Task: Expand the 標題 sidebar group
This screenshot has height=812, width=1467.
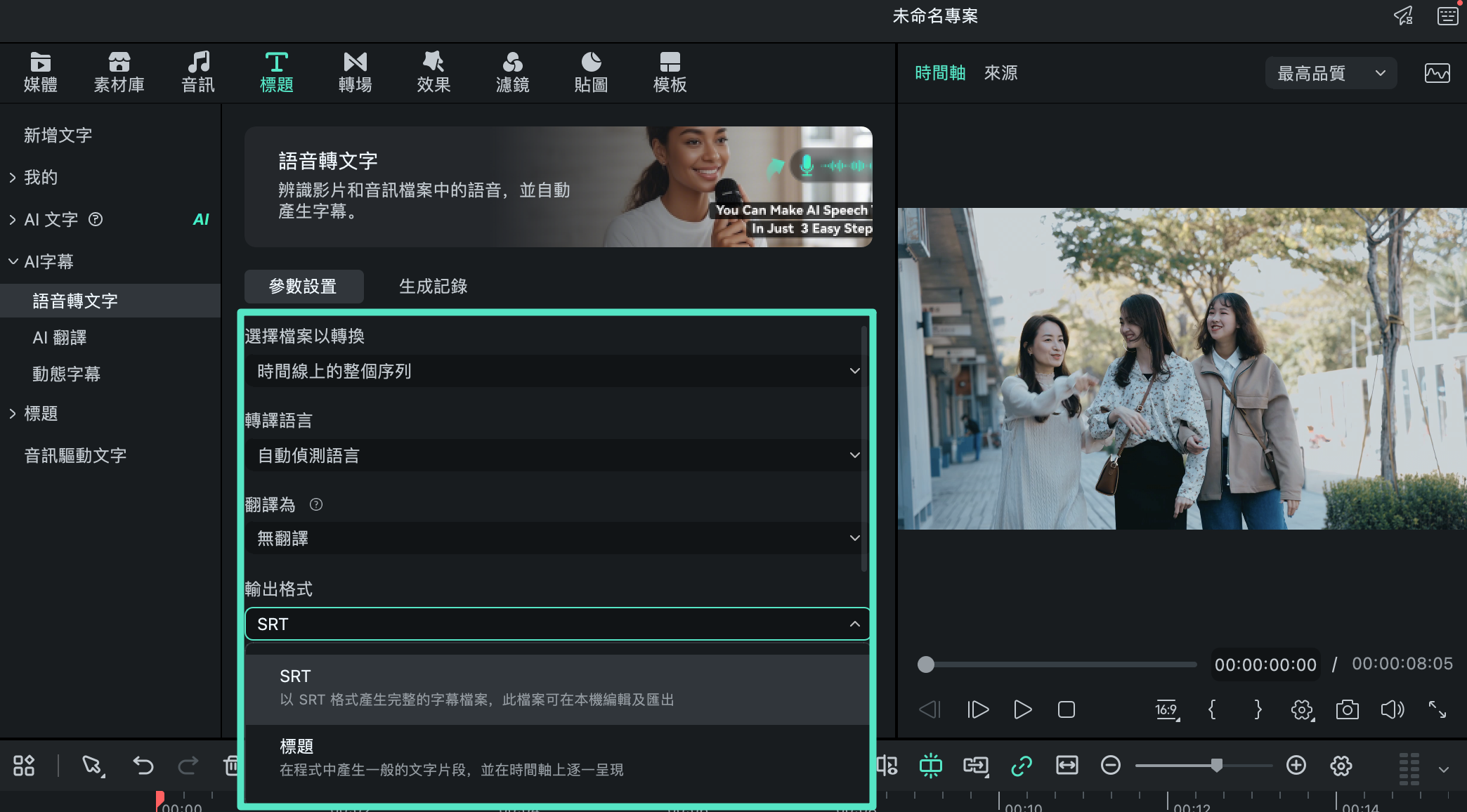Action: pyautogui.click(x=13, y=414)
